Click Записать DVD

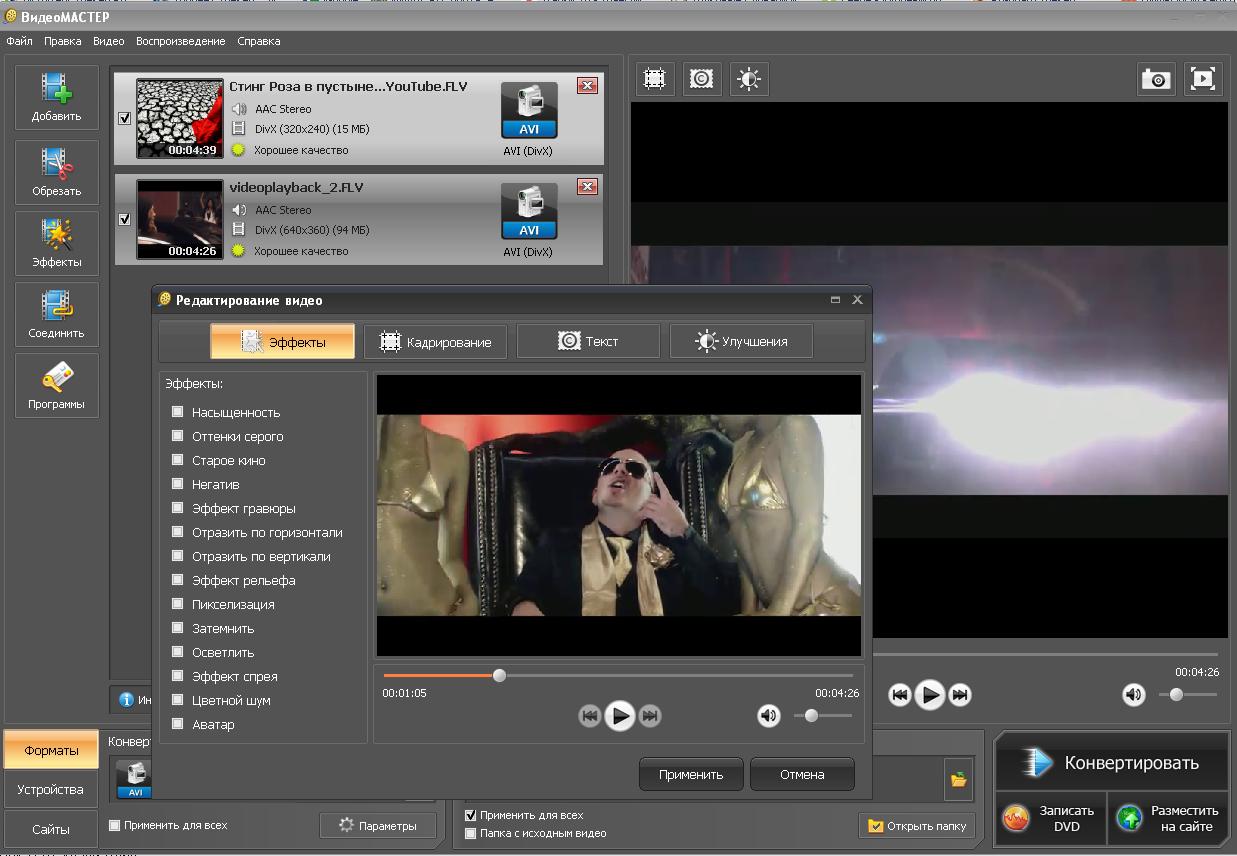[x=1051, y=818]
